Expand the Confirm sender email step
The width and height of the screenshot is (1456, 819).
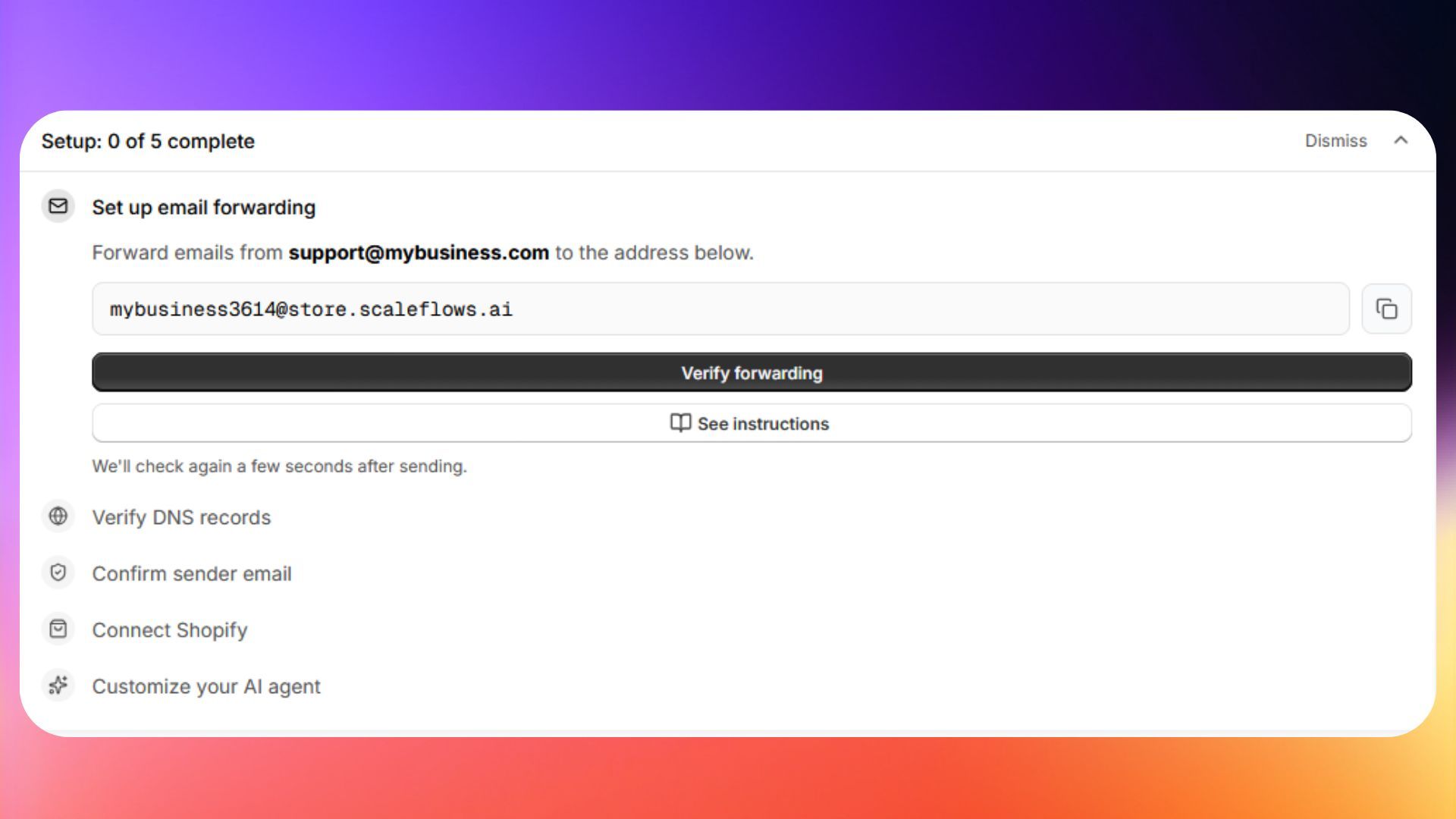pos(192,573)
